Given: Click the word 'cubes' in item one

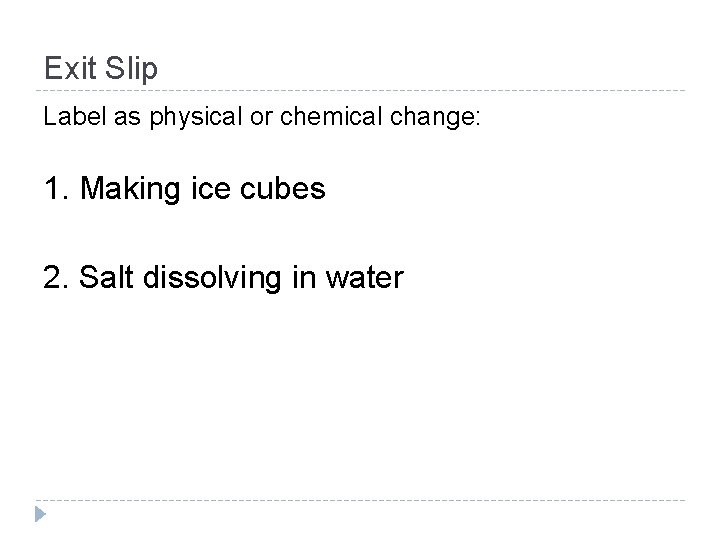Looking at the screenshot, I should point(283,188).
